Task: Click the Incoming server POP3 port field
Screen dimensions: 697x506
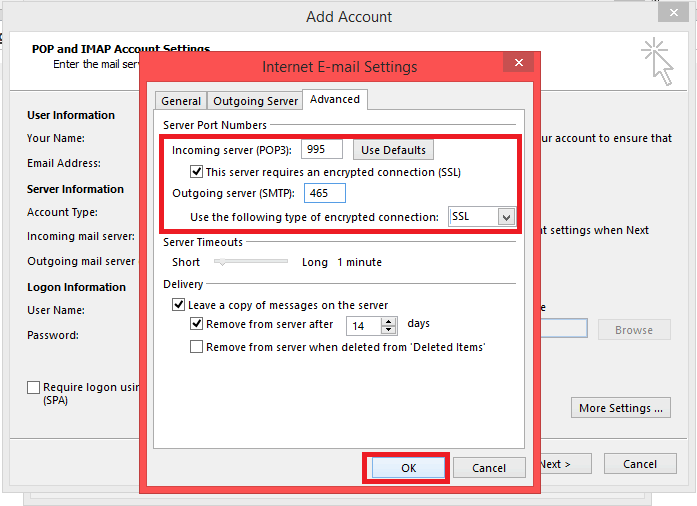Action: (321, 150)
